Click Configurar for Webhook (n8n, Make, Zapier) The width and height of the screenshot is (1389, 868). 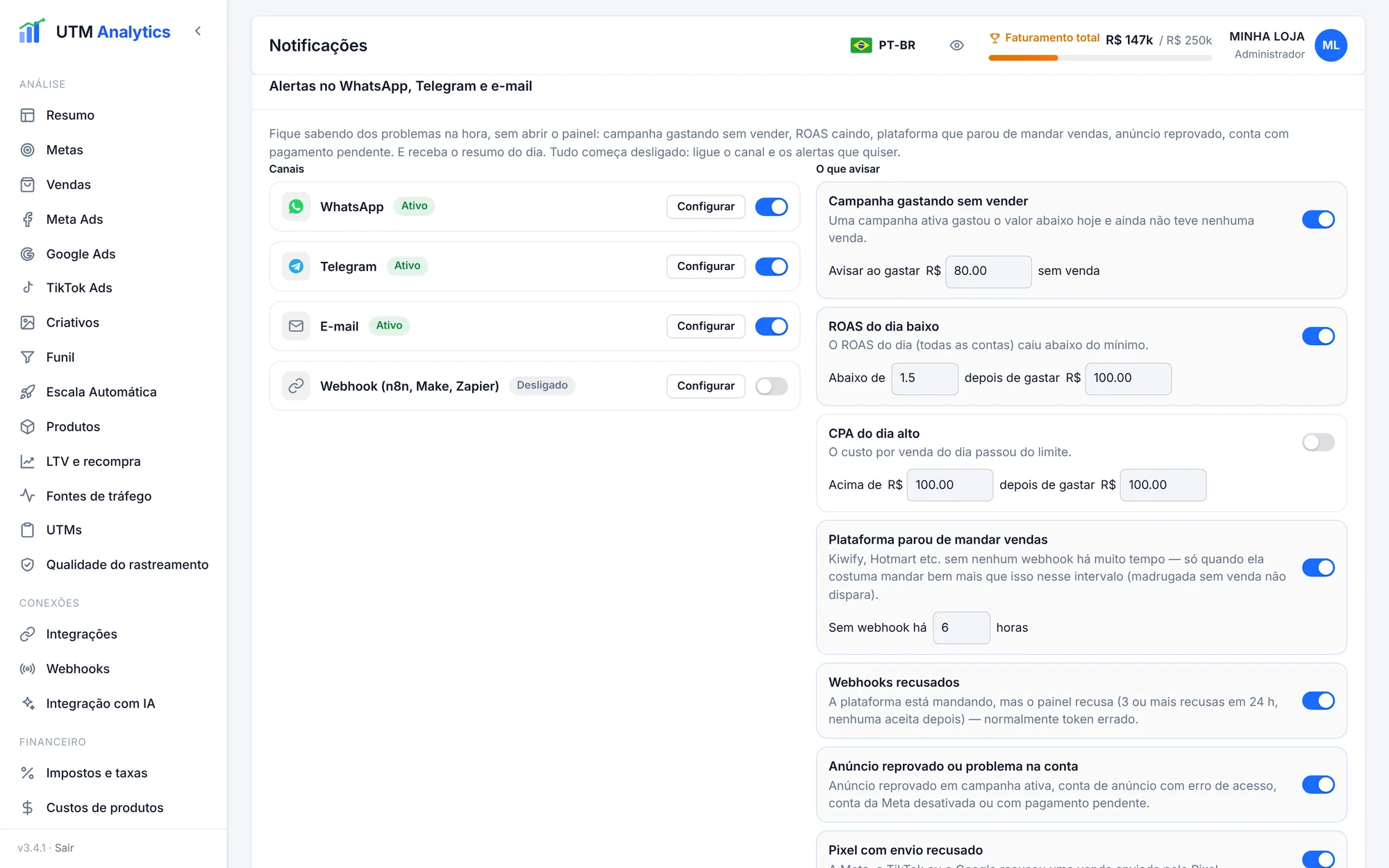tap(706, 386)
